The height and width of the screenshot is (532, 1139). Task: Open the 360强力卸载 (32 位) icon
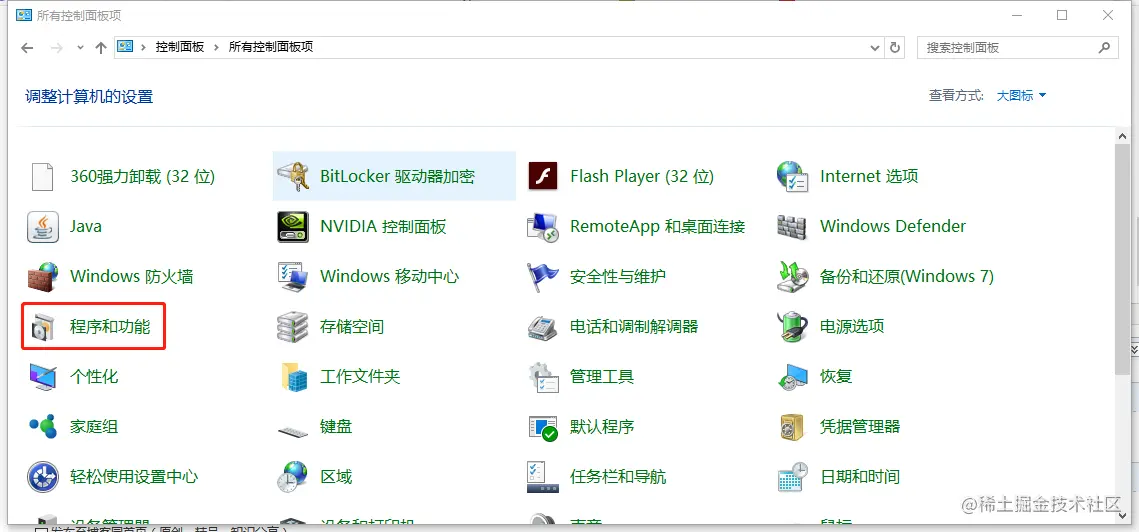tap(42, 177)
